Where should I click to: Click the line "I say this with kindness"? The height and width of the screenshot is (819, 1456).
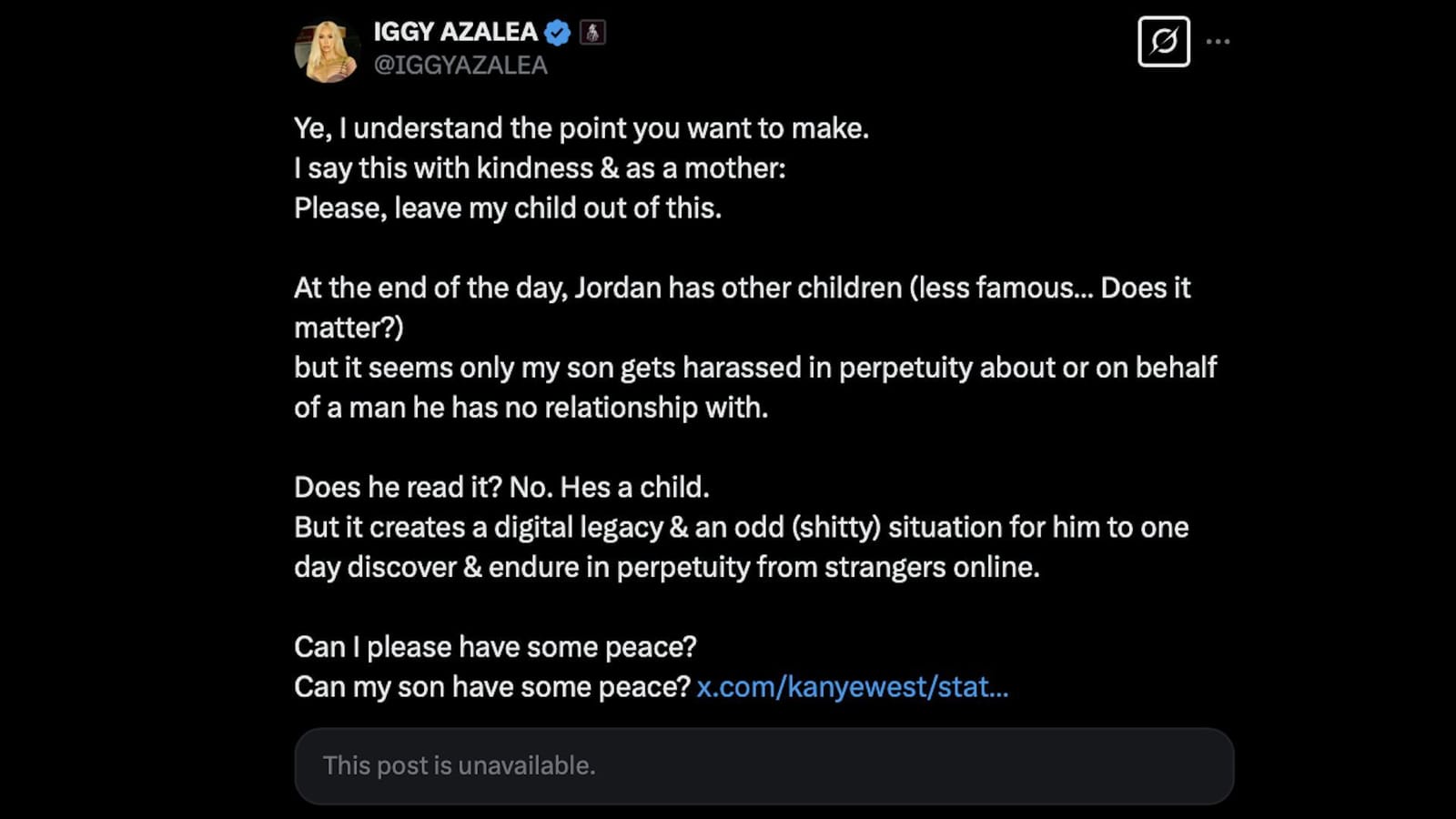tap(539, 168)
